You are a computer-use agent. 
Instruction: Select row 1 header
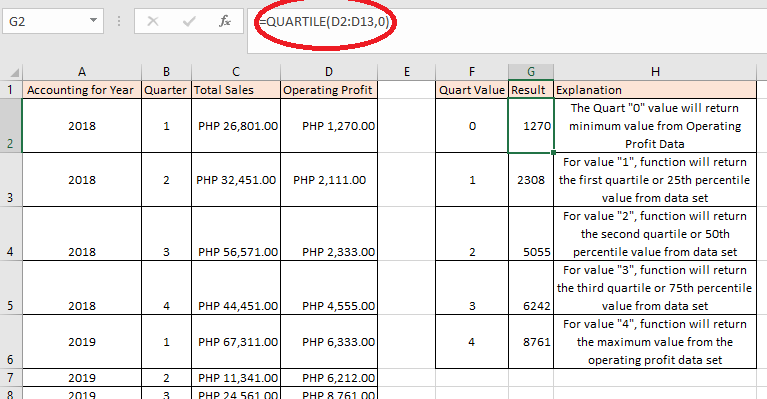pos(11,89)
